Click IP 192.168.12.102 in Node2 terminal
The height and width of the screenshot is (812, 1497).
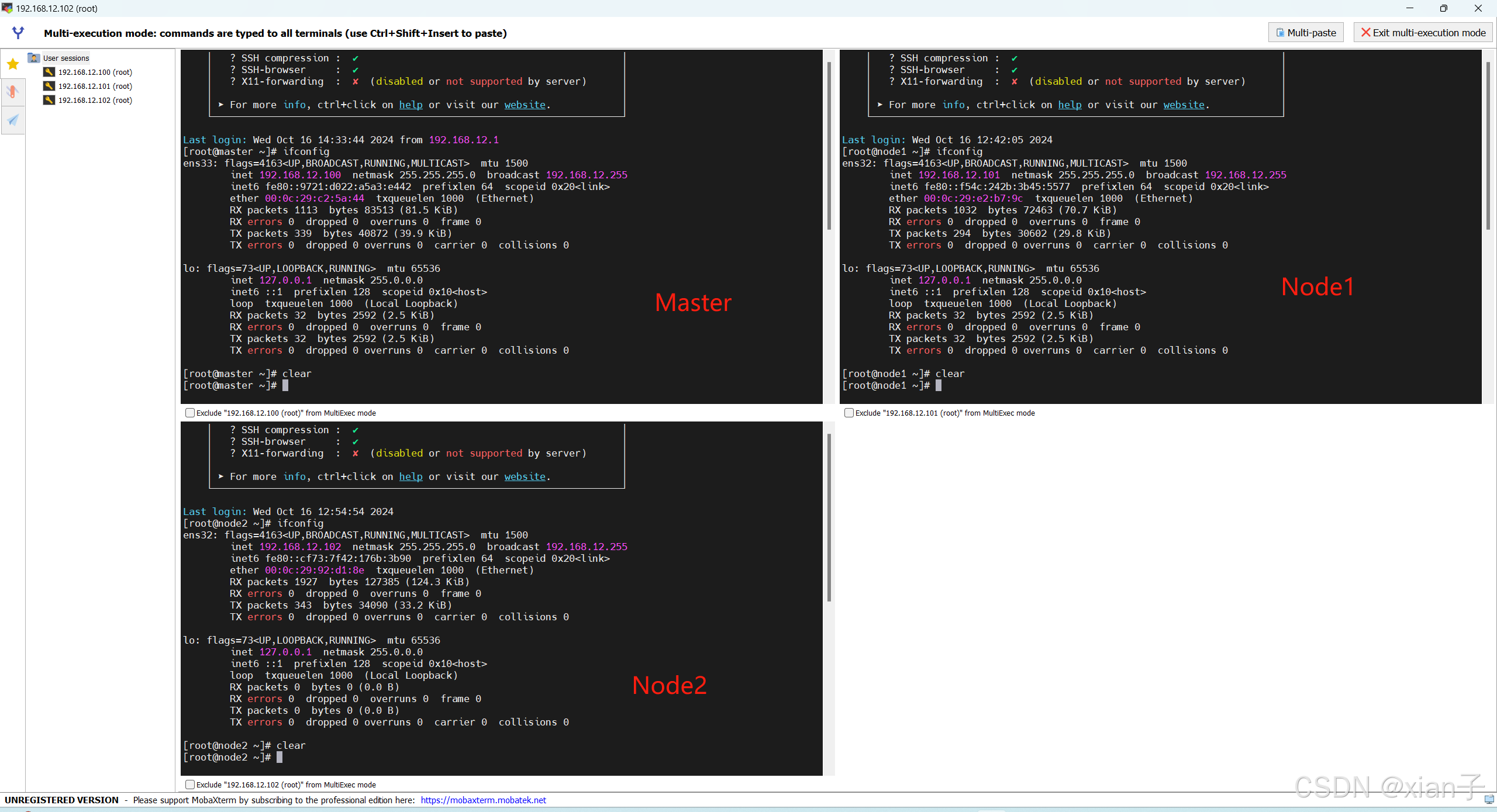click(300, 547)
